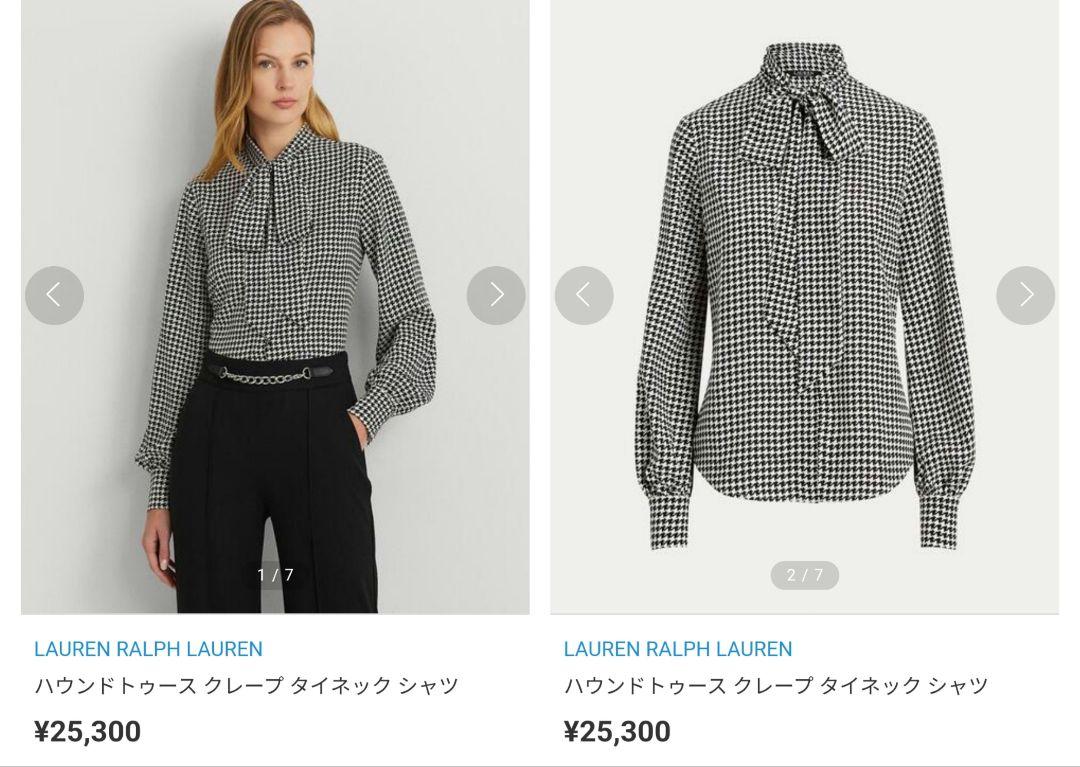Viewport: 1080px width, 767px height.
Task: Open right houndstooth shirt product title
Action: pyautogui.click(x=776, y=685)
